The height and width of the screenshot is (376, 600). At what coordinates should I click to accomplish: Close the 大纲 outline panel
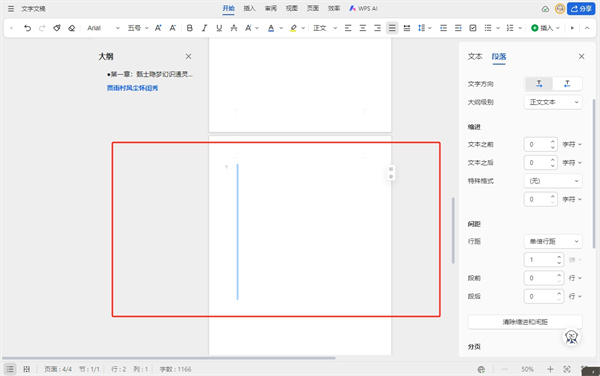coord(188,57)
